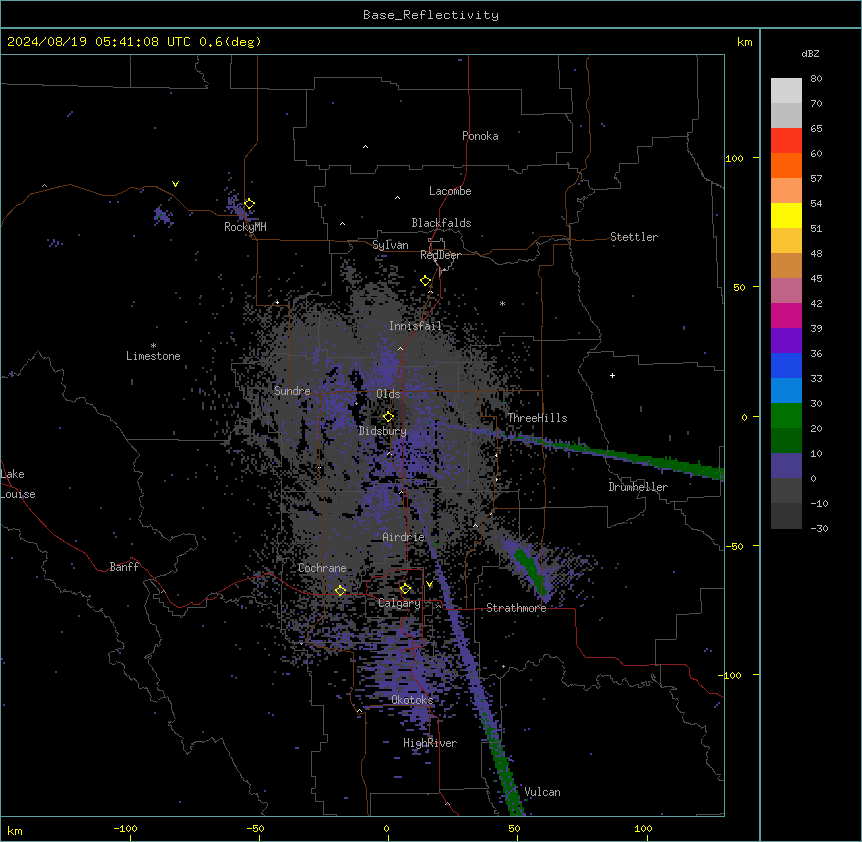This screenshot has height=842, width=862.
Task: Select the Lake Louise label
Action: coord(18,484)
